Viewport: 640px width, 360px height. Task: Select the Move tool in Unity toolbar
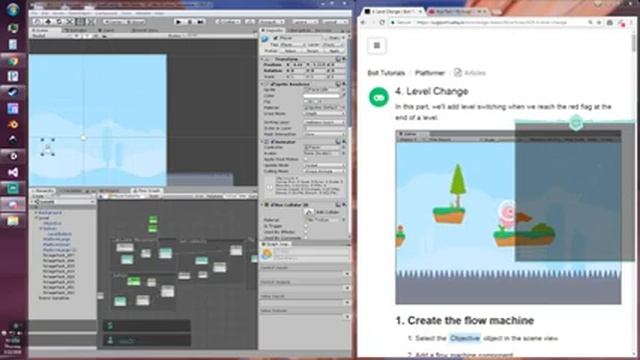pos(48,21)
